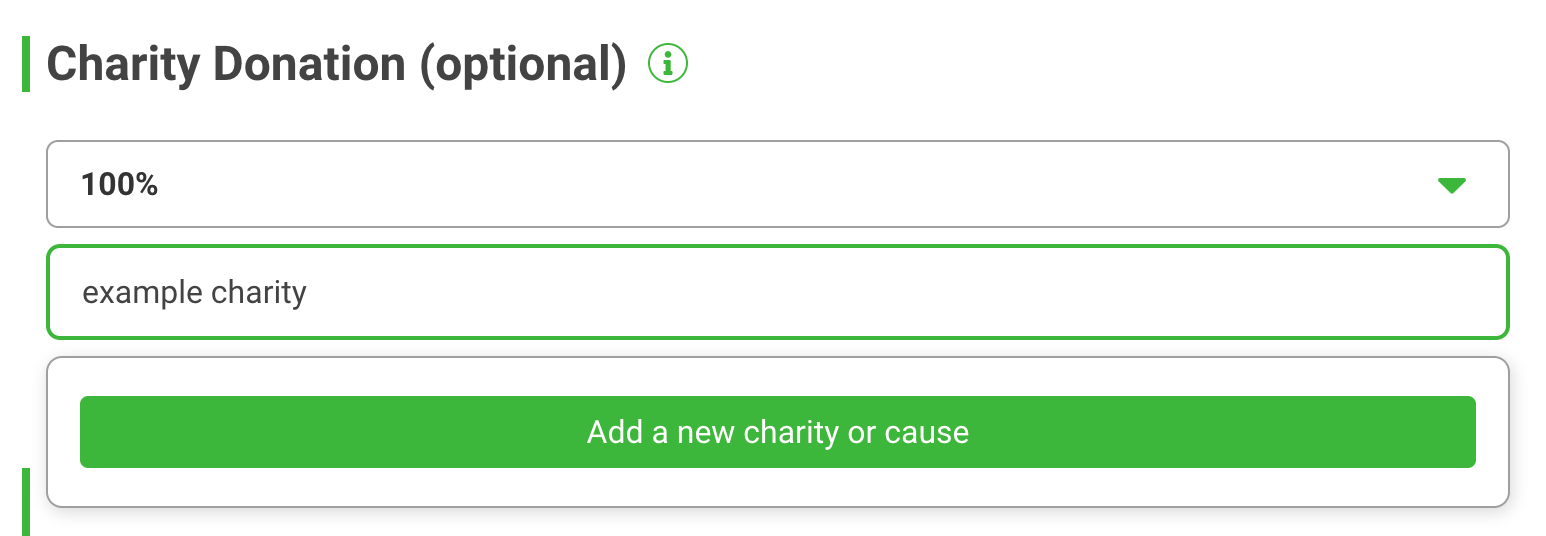This screenshot has width=1546, height=536.
Task: Select the Charity Donation (optional) heading text
Action: coord(336,65)
